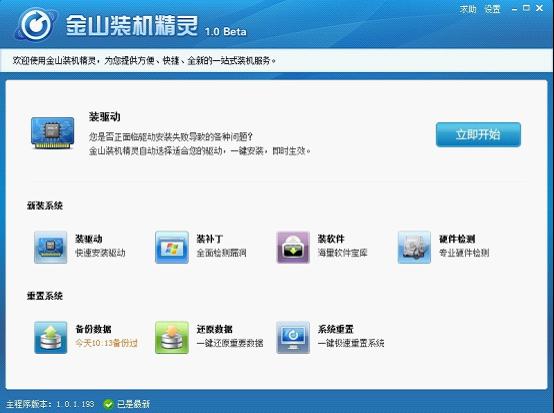Open the 硬件检测 hardware detection icon
The height and width of the screenshot is (413, 554).
coord(414,247)
